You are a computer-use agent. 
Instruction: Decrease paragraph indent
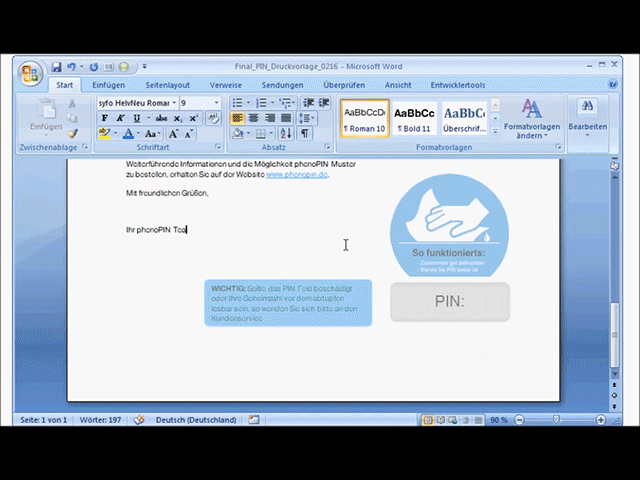point(309,103)
